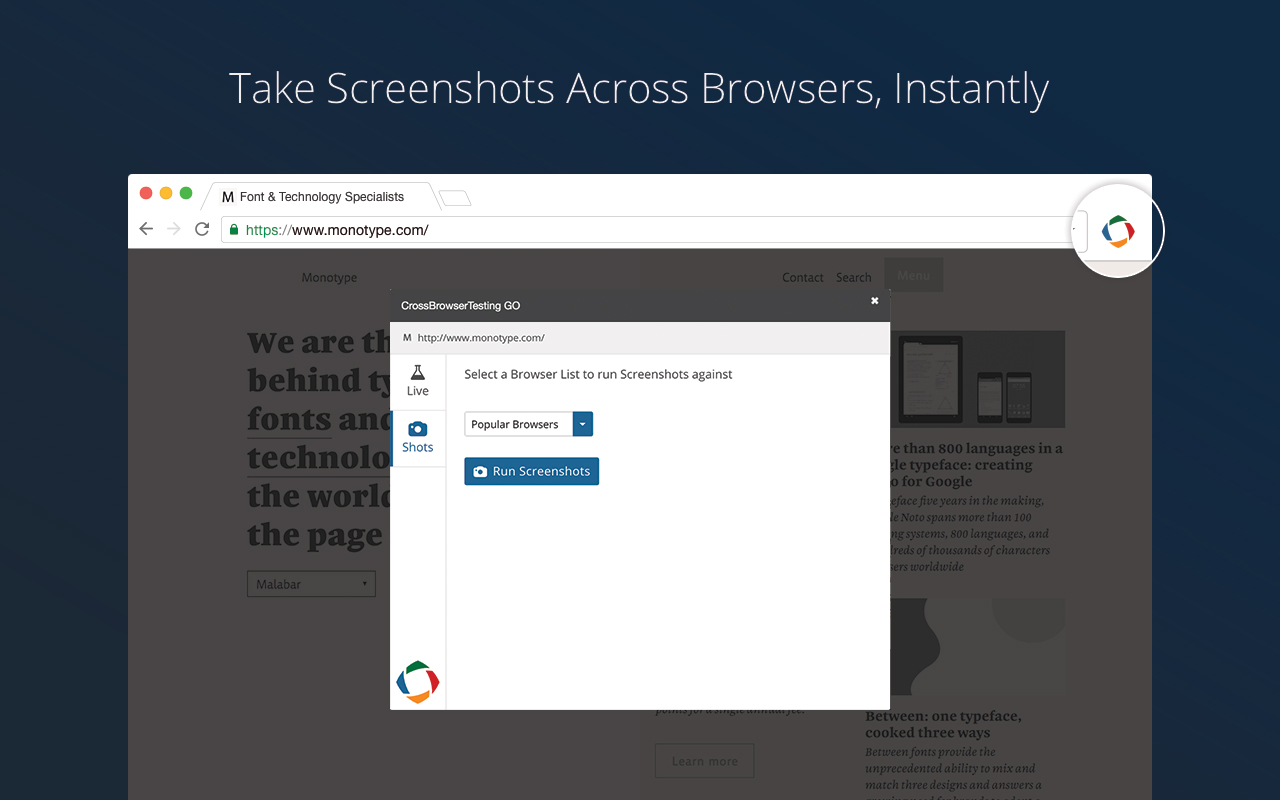Click the devices thumbnail image on page

977,379
